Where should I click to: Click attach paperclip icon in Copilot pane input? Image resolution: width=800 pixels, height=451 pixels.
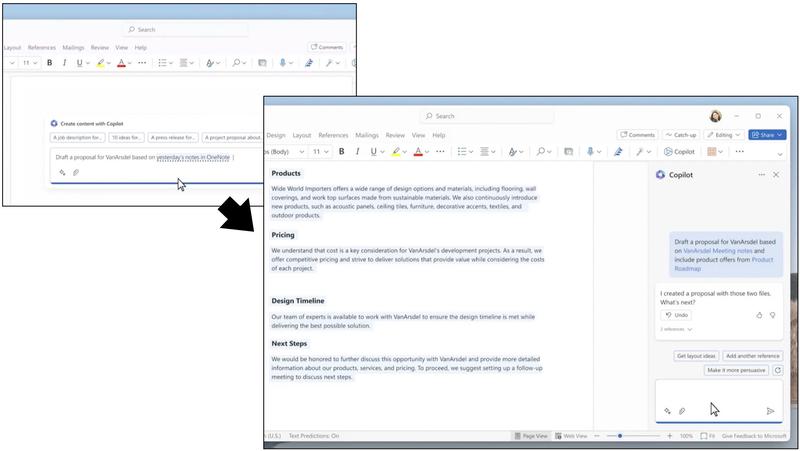[x=682, y=411]
